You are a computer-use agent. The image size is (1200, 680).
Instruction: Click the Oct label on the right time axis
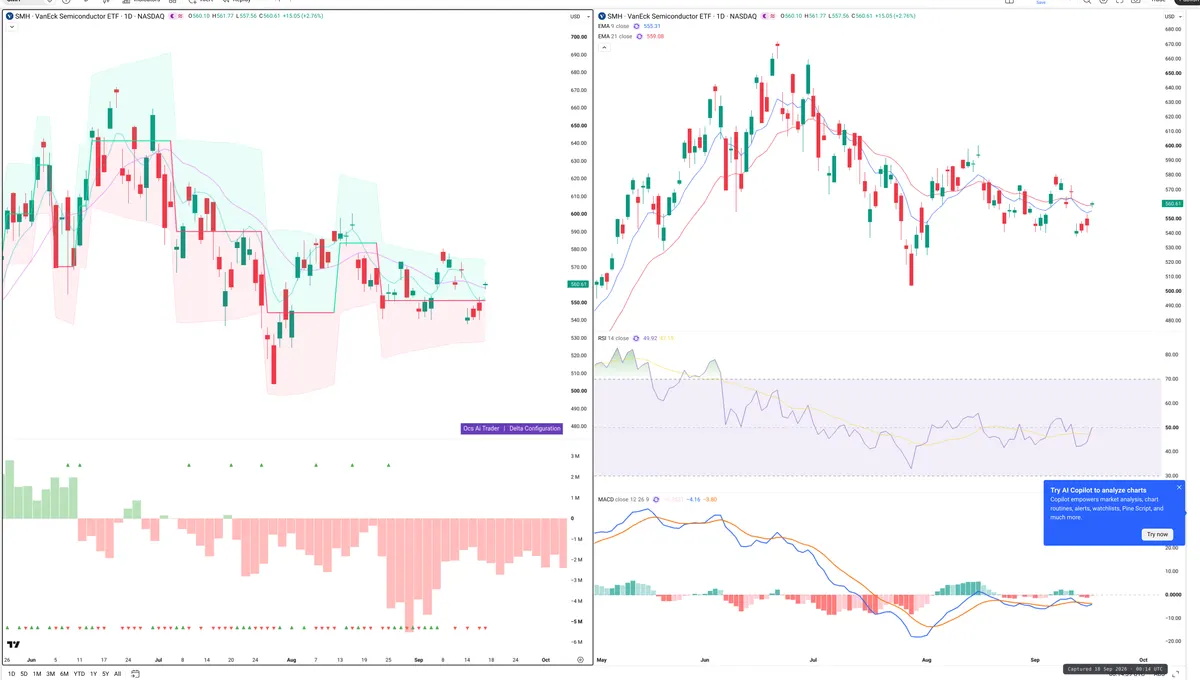[x=1144, y=661]
